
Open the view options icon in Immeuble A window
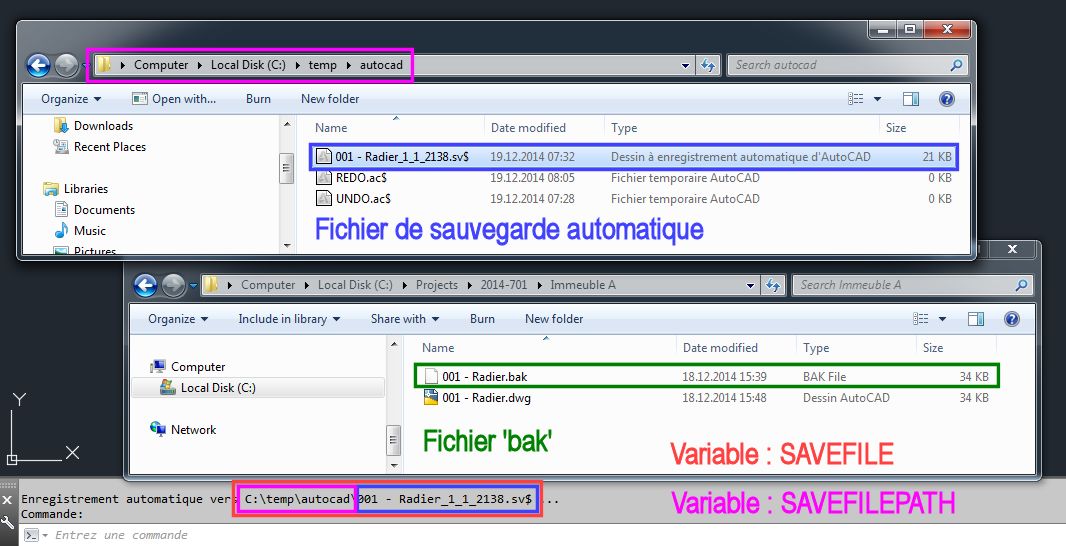[x=921, y=319]
